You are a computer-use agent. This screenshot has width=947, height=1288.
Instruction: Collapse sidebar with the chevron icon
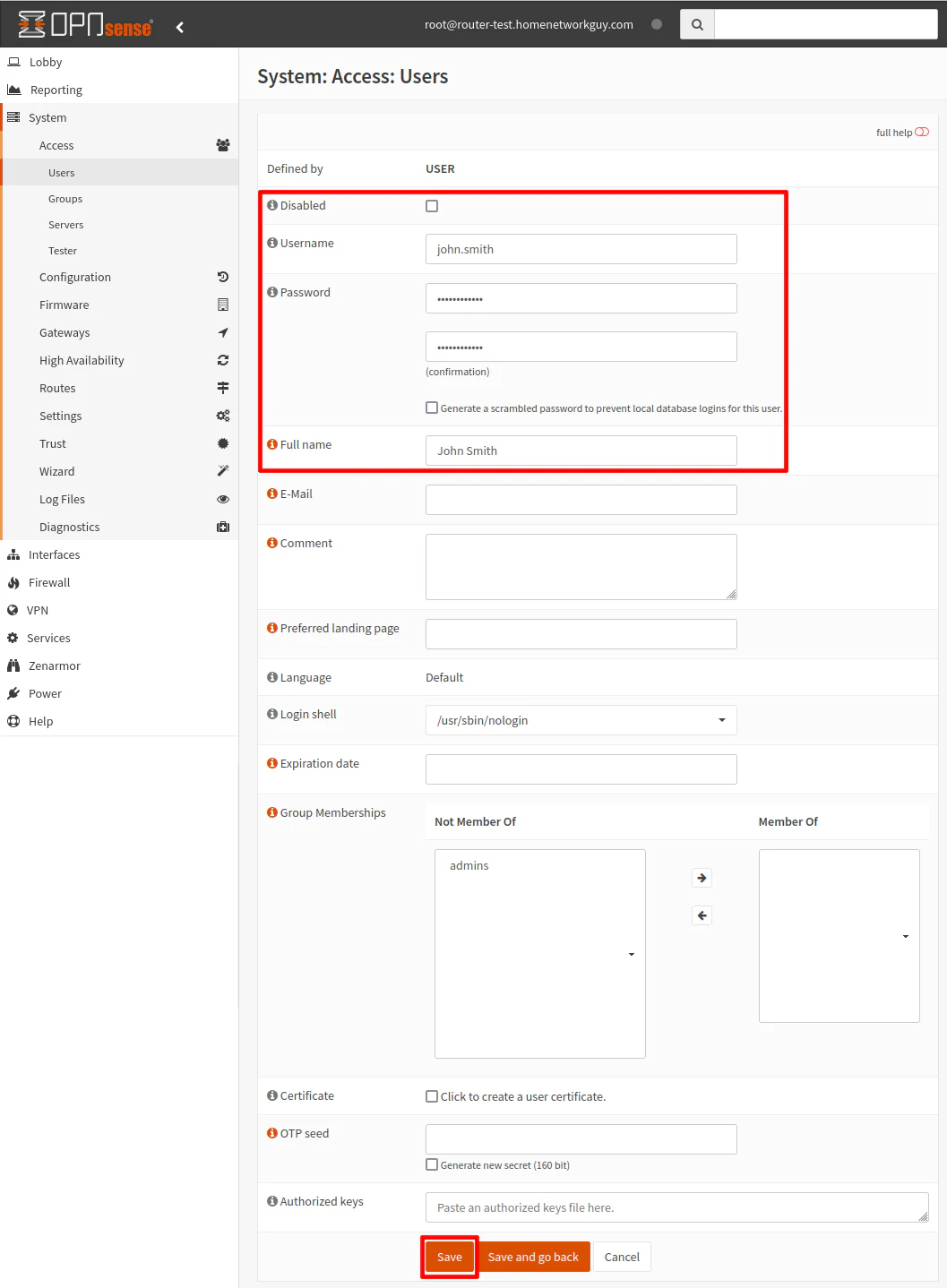tap(180, 27)
